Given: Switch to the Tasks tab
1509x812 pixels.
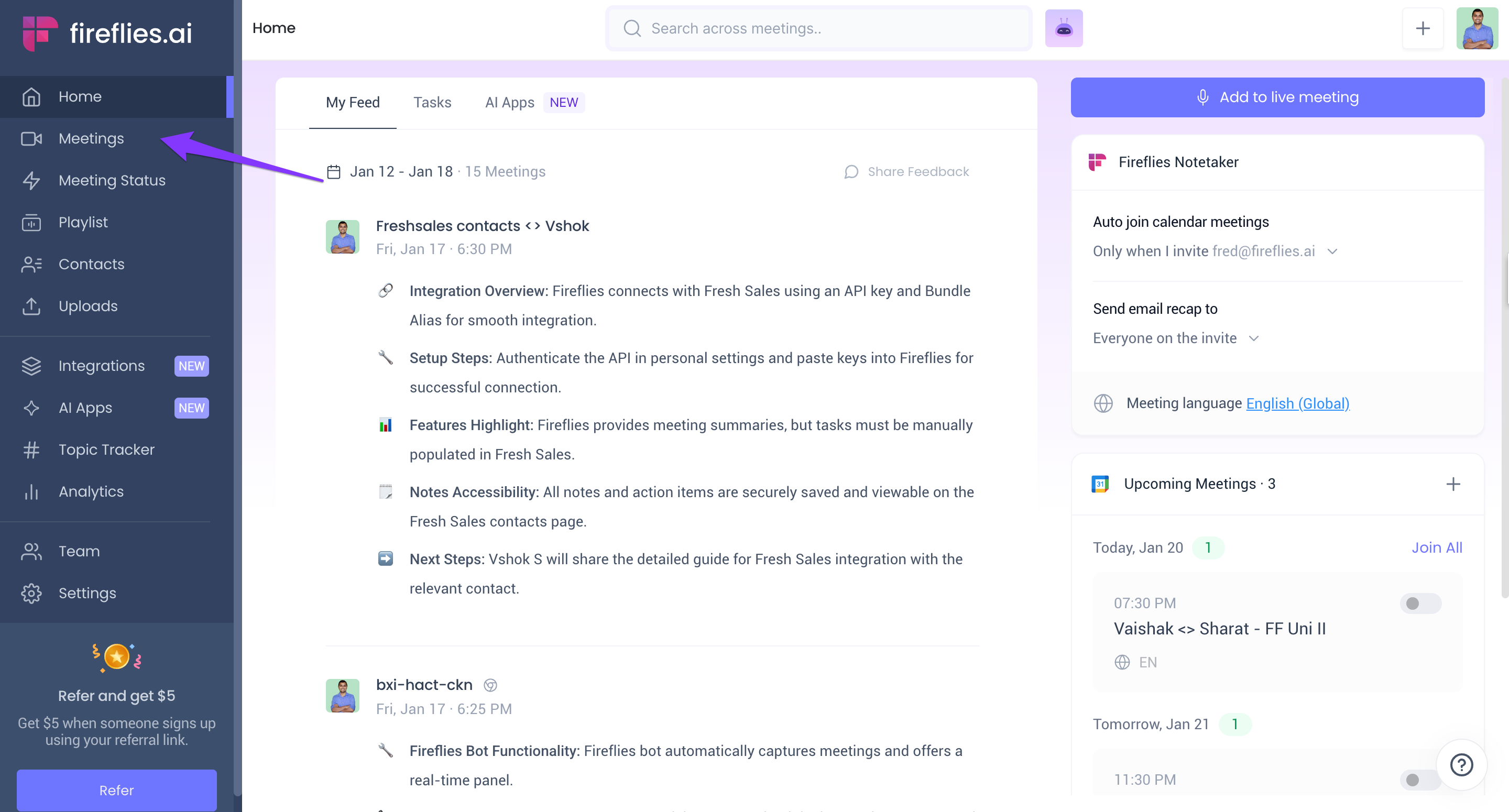Looking at the screenshot, I should pyautogui.click(x=432, y=103).
